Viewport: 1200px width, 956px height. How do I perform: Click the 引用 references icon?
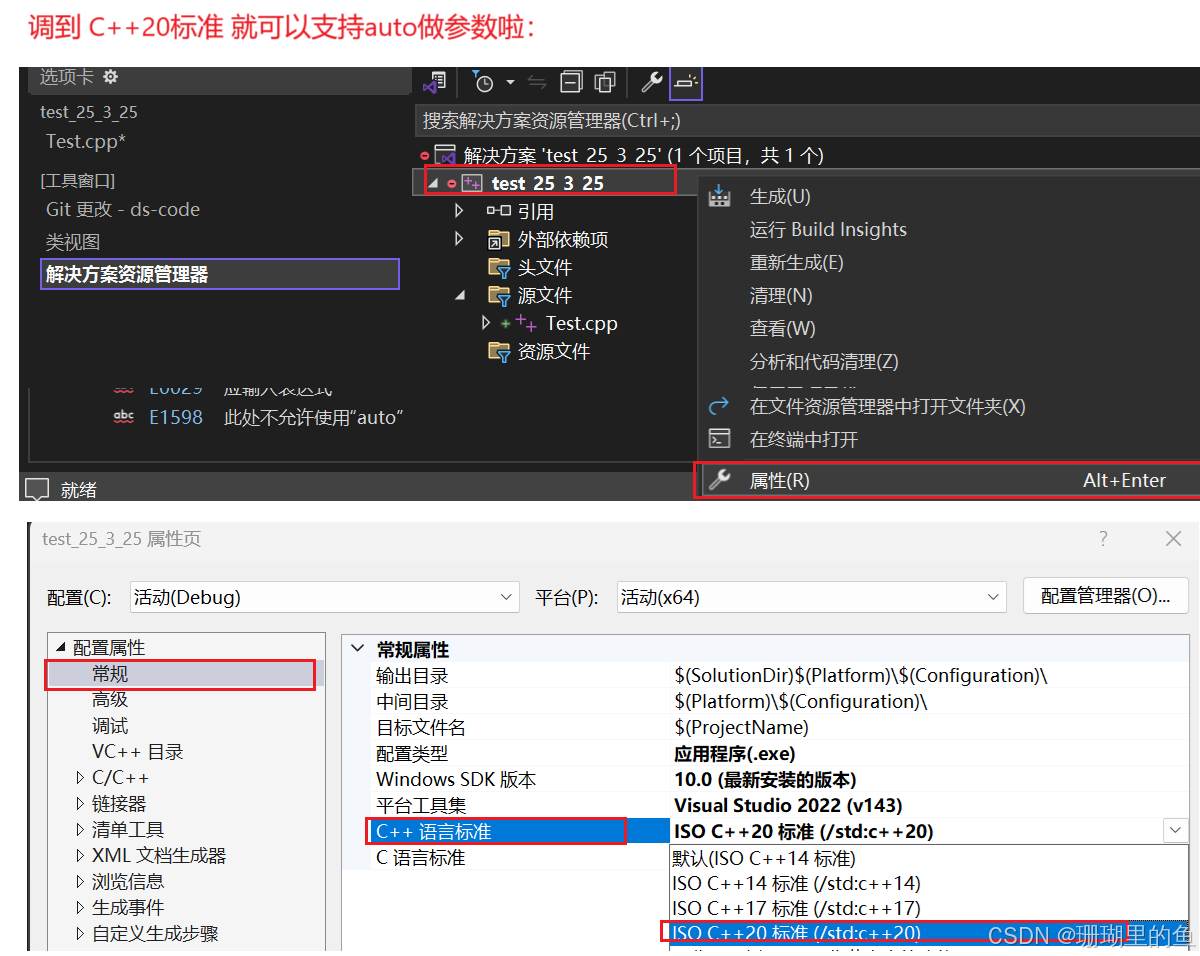(498, 211)
